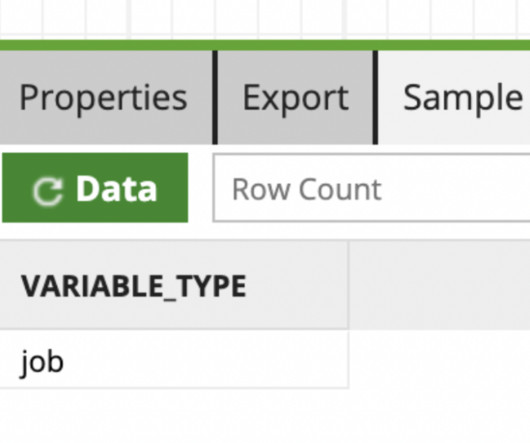This screenshot has width=530, height=443.
Task: Click the white strip above VARIABLE_TYPE header
Action: tap(265, 231)
